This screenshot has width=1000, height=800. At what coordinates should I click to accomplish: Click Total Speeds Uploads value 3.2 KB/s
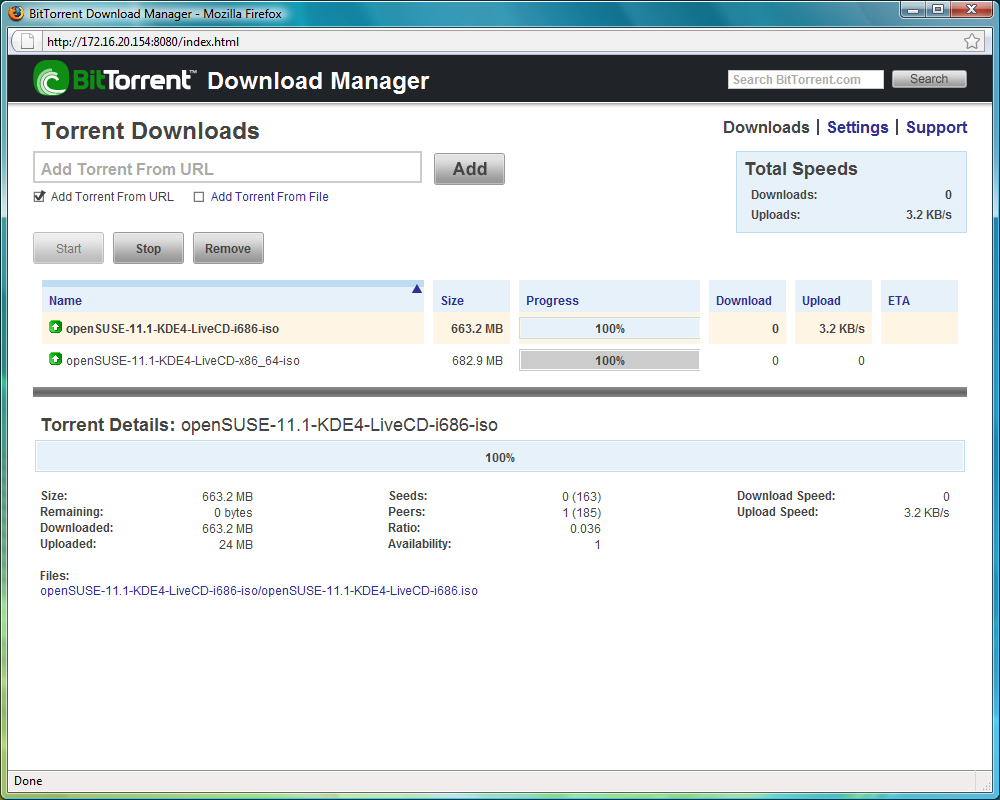click(x=928, y=214)
